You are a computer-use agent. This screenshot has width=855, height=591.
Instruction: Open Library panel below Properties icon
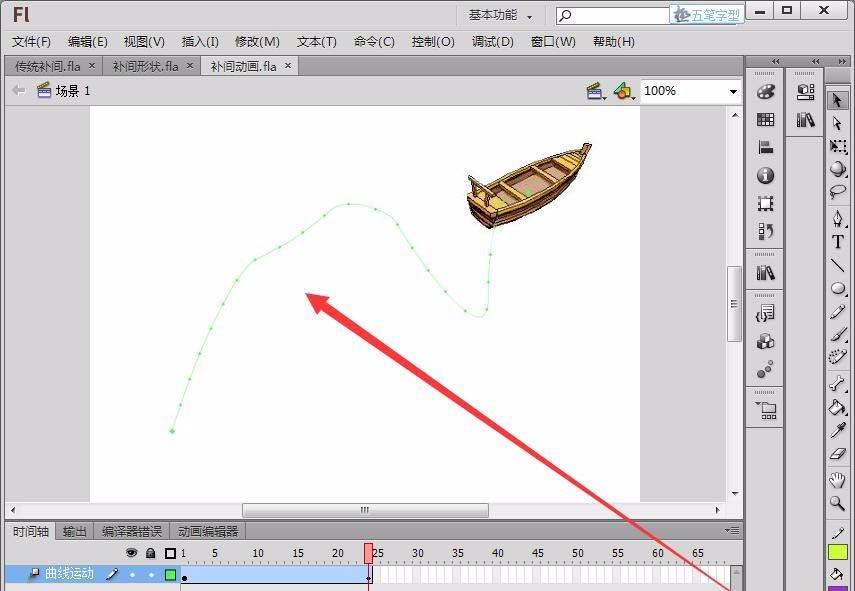click(x=805, y=119)
